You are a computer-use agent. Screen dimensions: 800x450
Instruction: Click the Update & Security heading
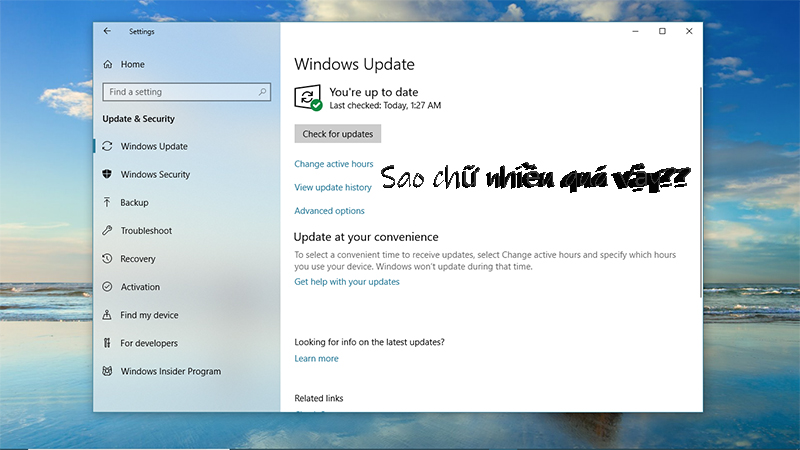click(138, 119)
